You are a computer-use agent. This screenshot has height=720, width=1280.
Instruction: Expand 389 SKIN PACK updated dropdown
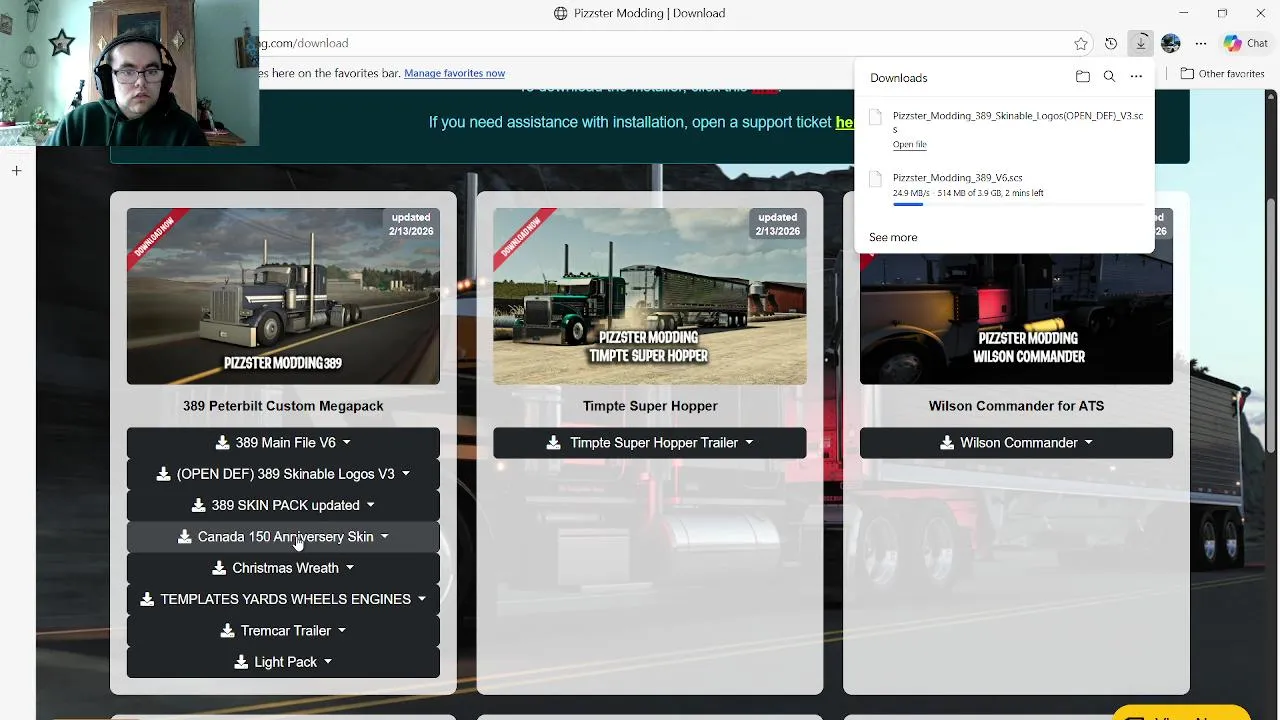pyautogui.click(x=370, y=505)
